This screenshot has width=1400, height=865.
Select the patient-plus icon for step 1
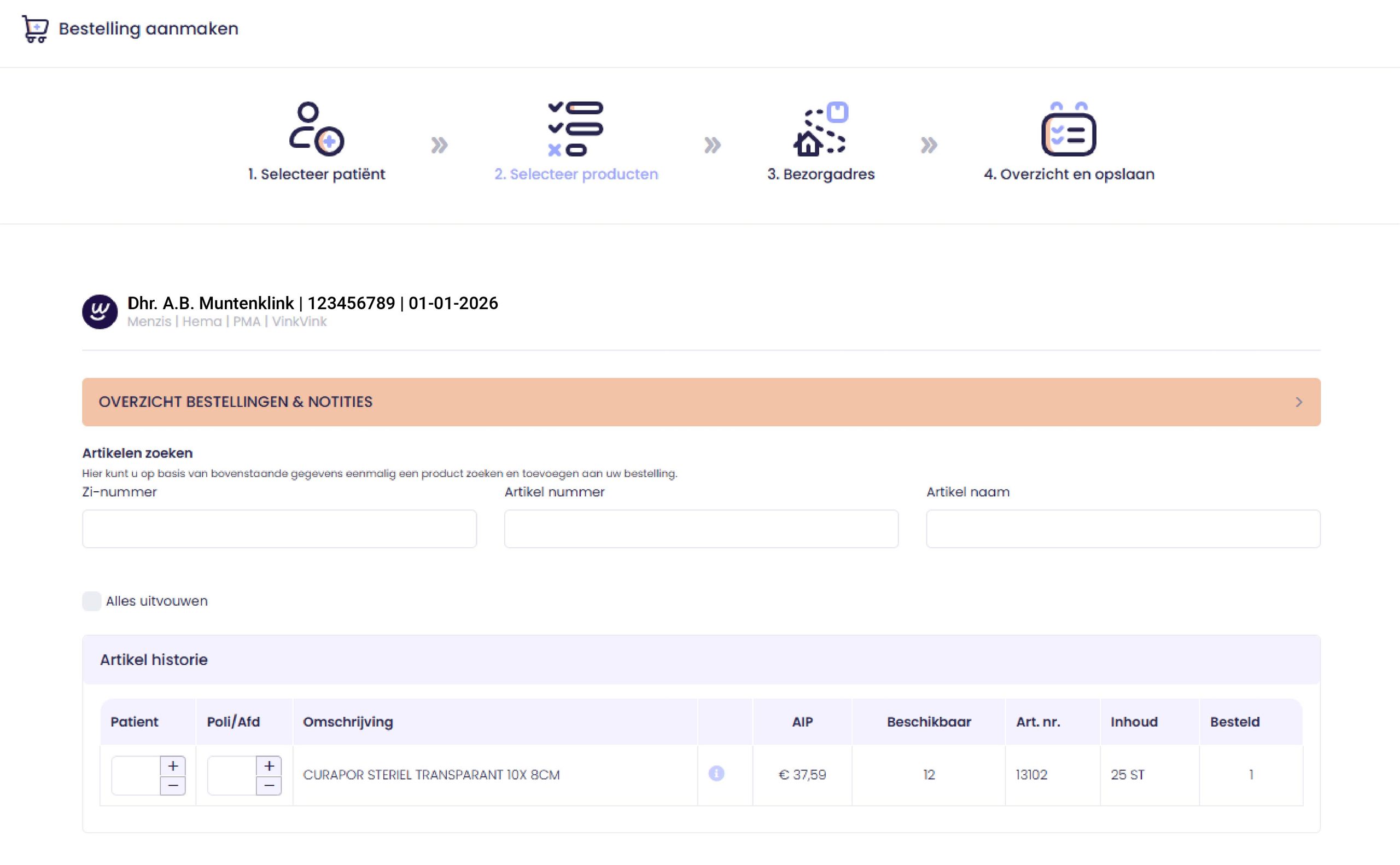click(316, 129)
